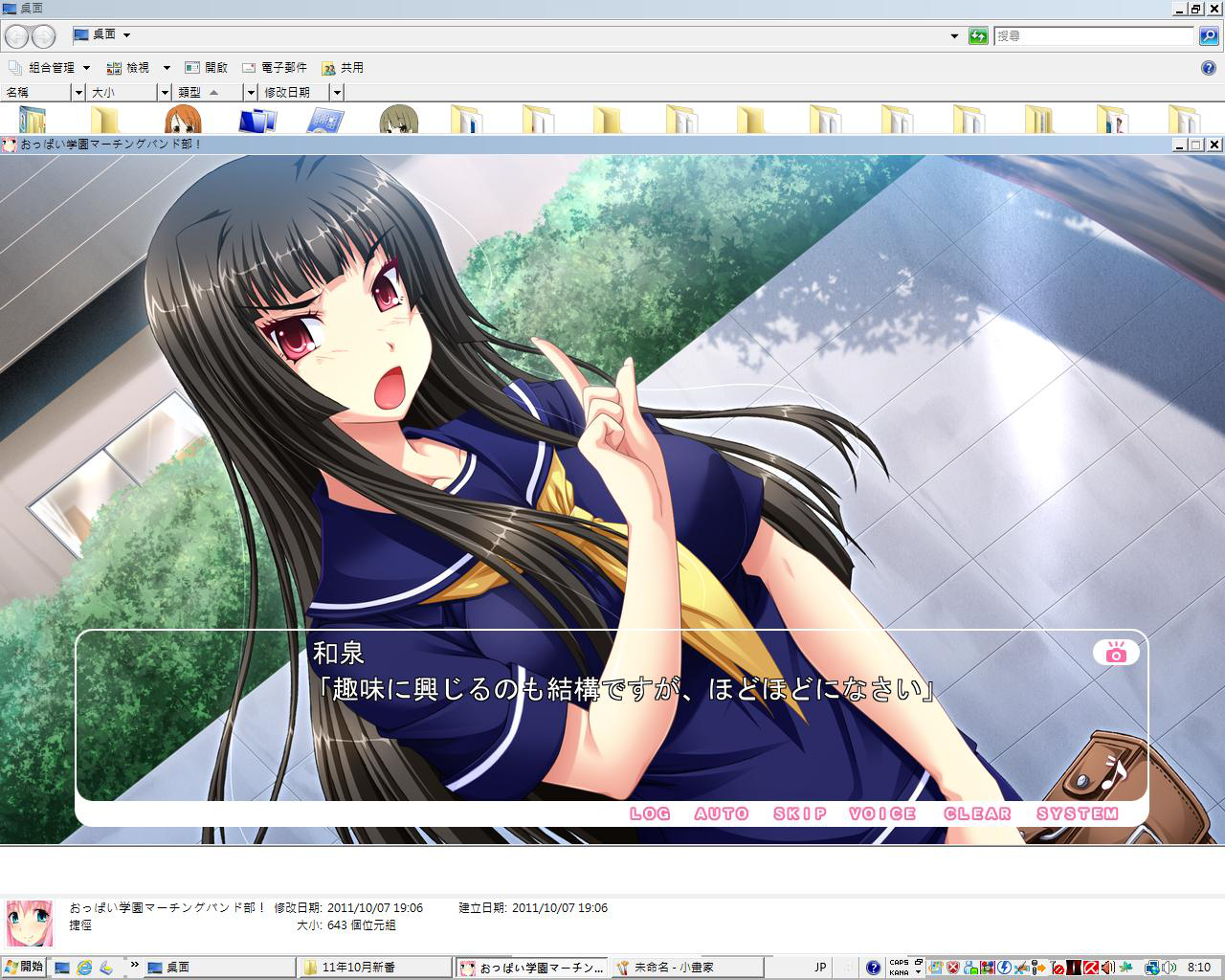The image size is (1225, 980).
Task: Switch to the 11年10月新番 taskbar window
Action: [x=374, y=968]
